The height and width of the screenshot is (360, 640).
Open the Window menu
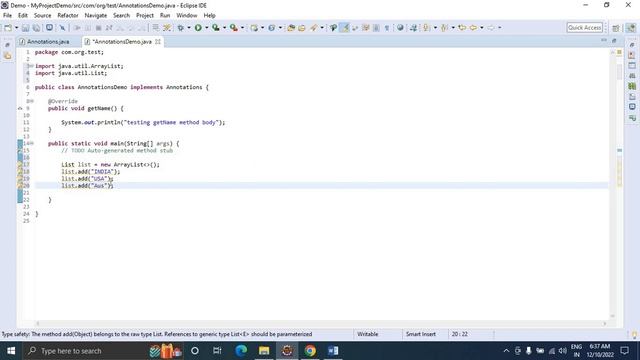pyautogui.click(x=187, y=16)
